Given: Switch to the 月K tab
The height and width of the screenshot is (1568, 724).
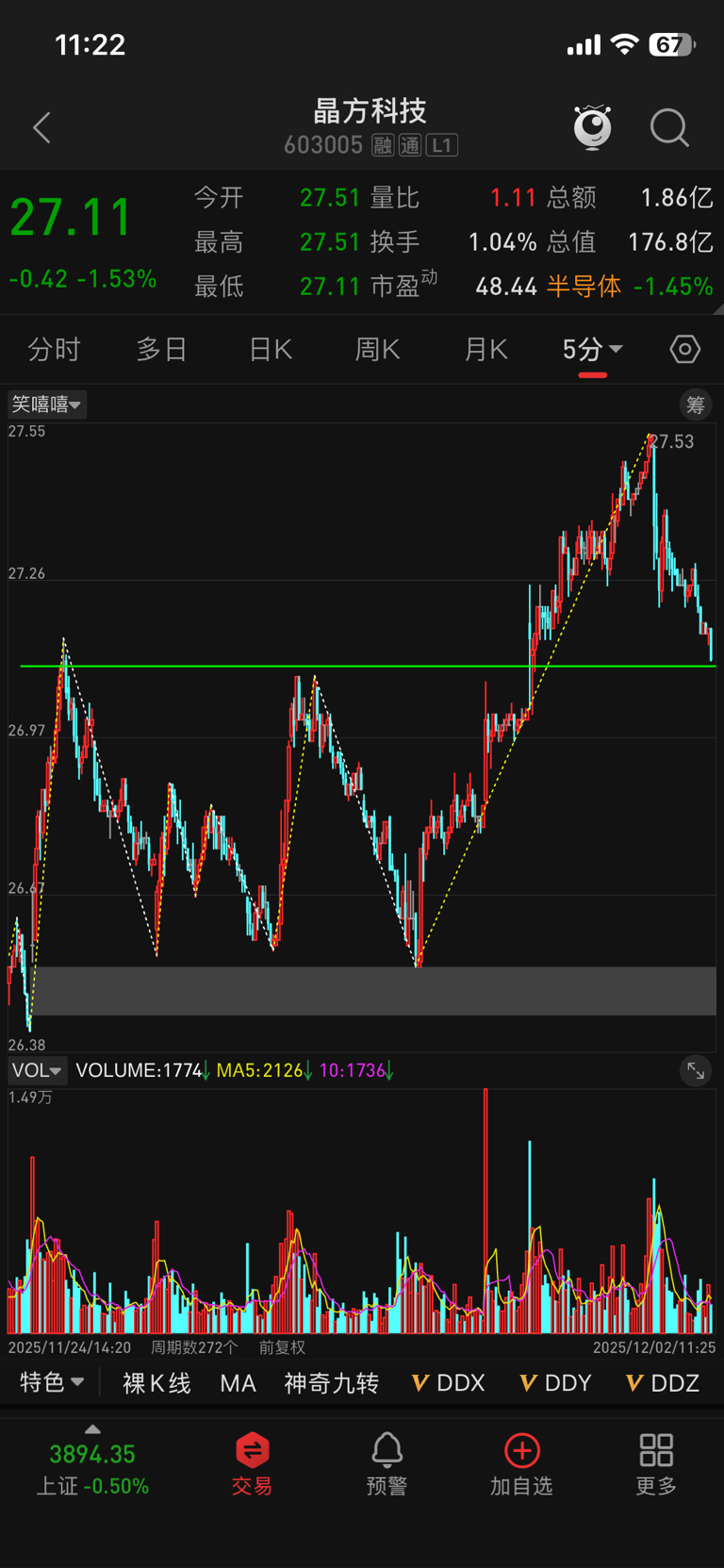Looking at the screenshot, I should pyautogui.click(x=486, y=350).
